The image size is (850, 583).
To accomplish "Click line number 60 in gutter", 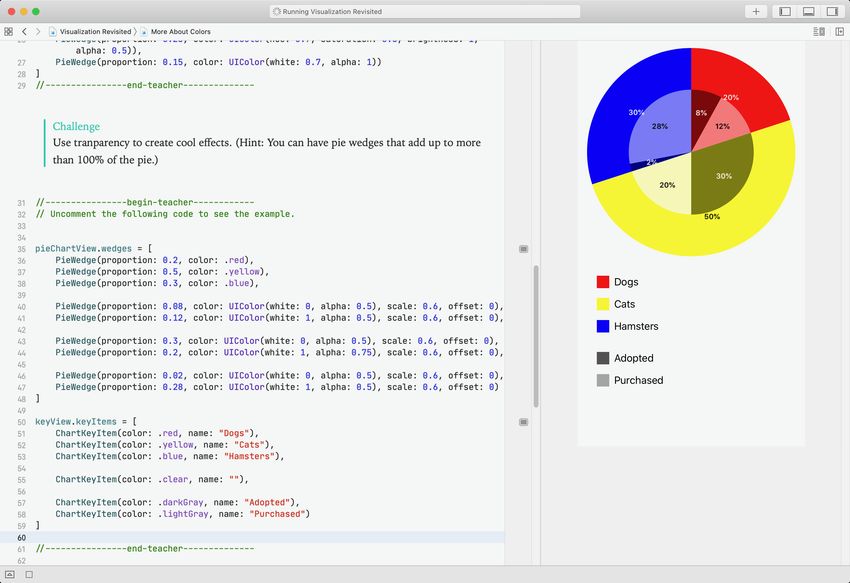I will click(x=21, y=537).
